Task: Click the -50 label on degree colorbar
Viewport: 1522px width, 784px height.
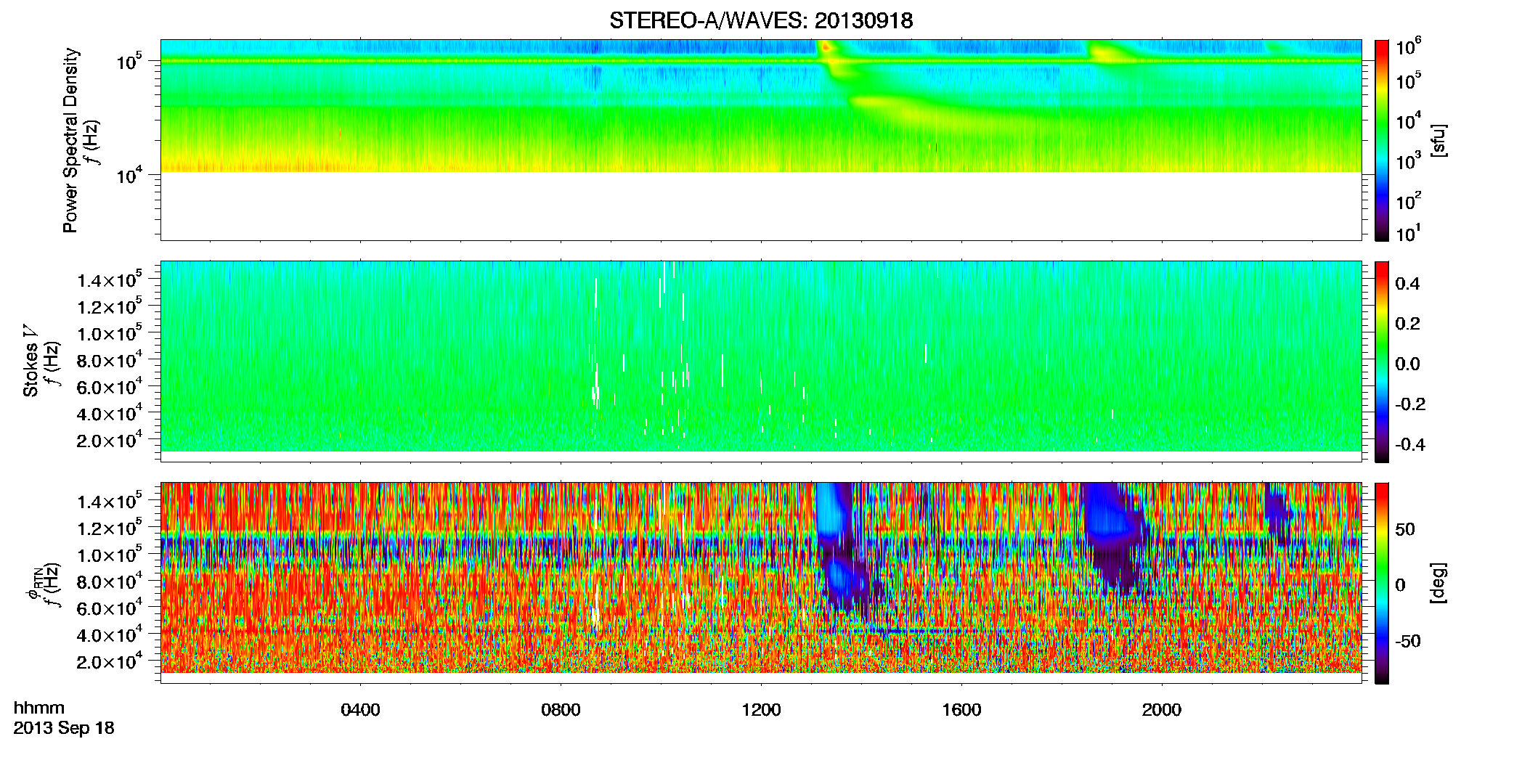Action: coord(1407,642)
